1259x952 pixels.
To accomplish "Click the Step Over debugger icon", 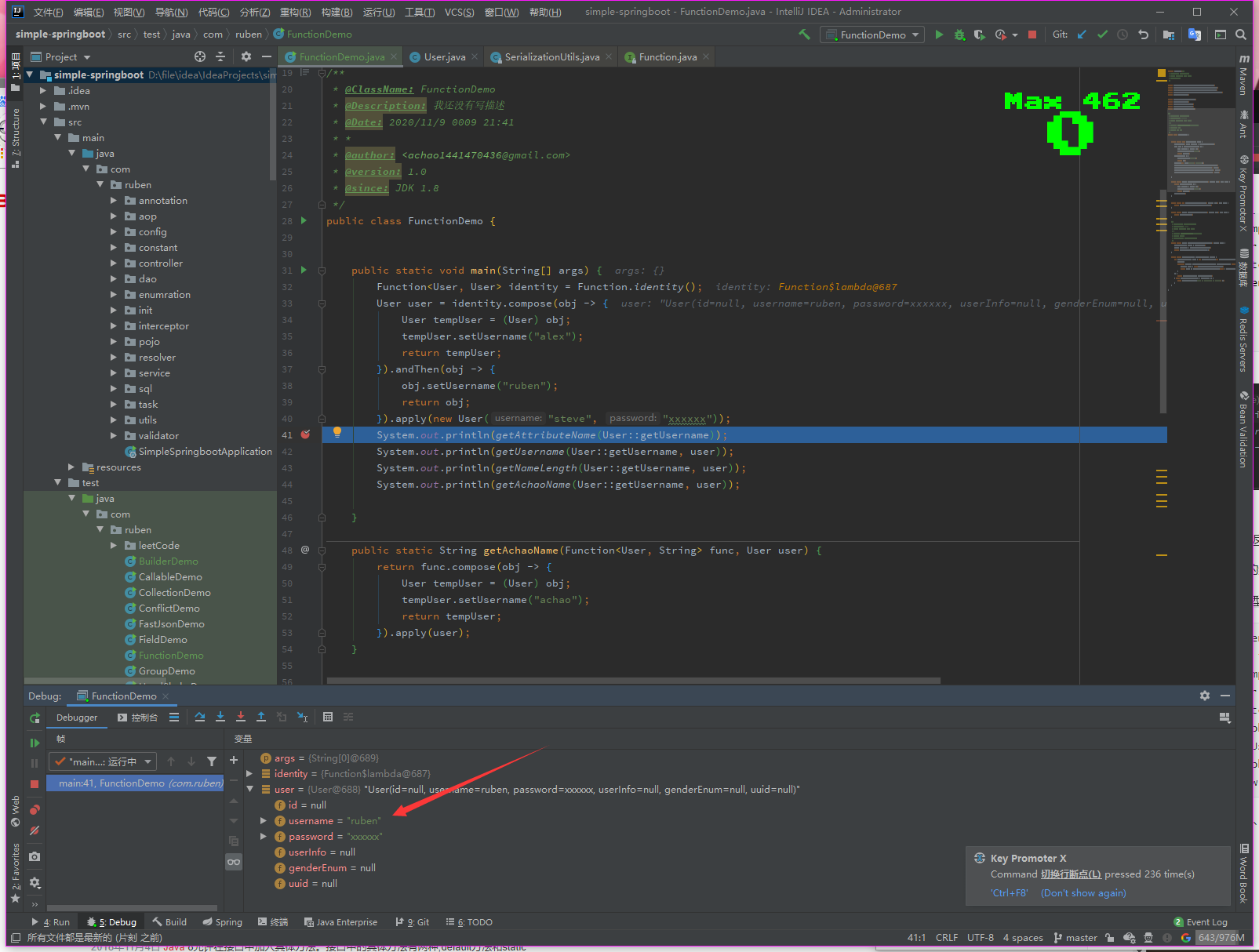I will coord(200,717).
